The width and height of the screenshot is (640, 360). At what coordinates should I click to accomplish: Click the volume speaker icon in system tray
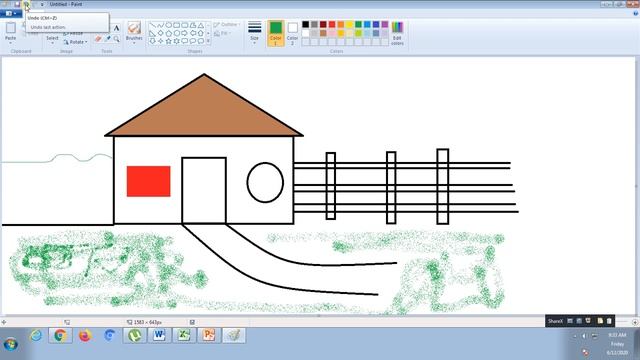tap(584, 336)
